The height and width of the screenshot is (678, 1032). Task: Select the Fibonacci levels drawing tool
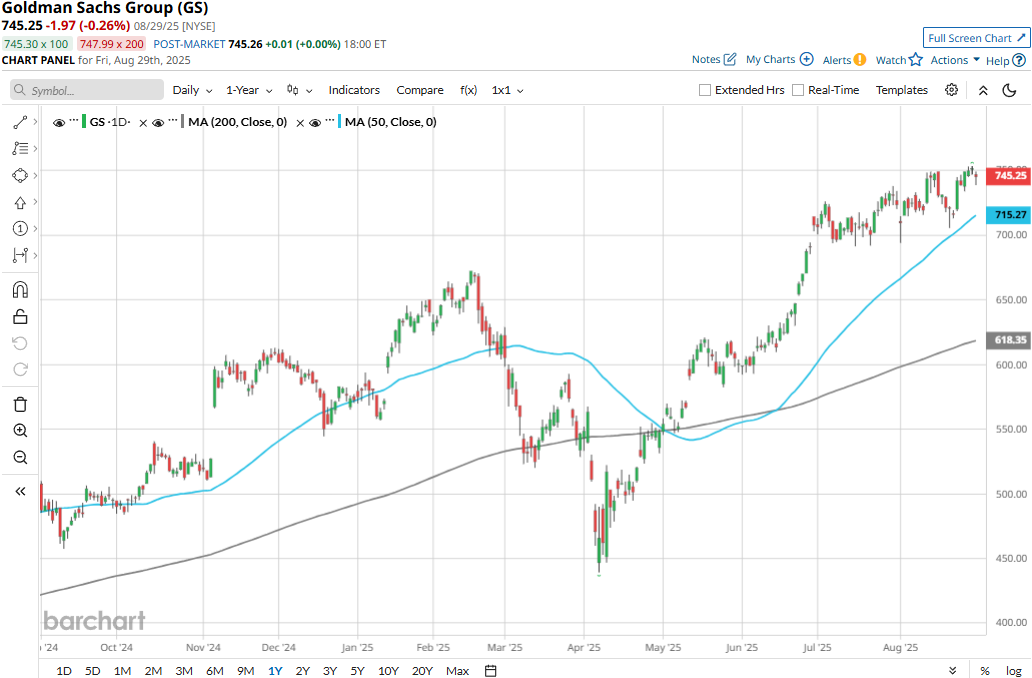click(x=20, y=149)
